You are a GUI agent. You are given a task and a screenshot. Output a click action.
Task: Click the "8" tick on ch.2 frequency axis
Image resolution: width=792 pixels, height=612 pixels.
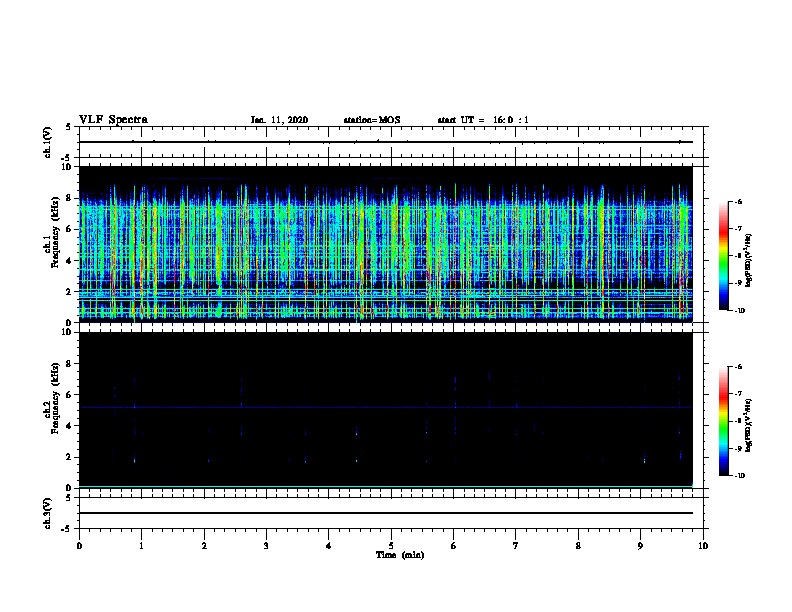coord(70,364)
